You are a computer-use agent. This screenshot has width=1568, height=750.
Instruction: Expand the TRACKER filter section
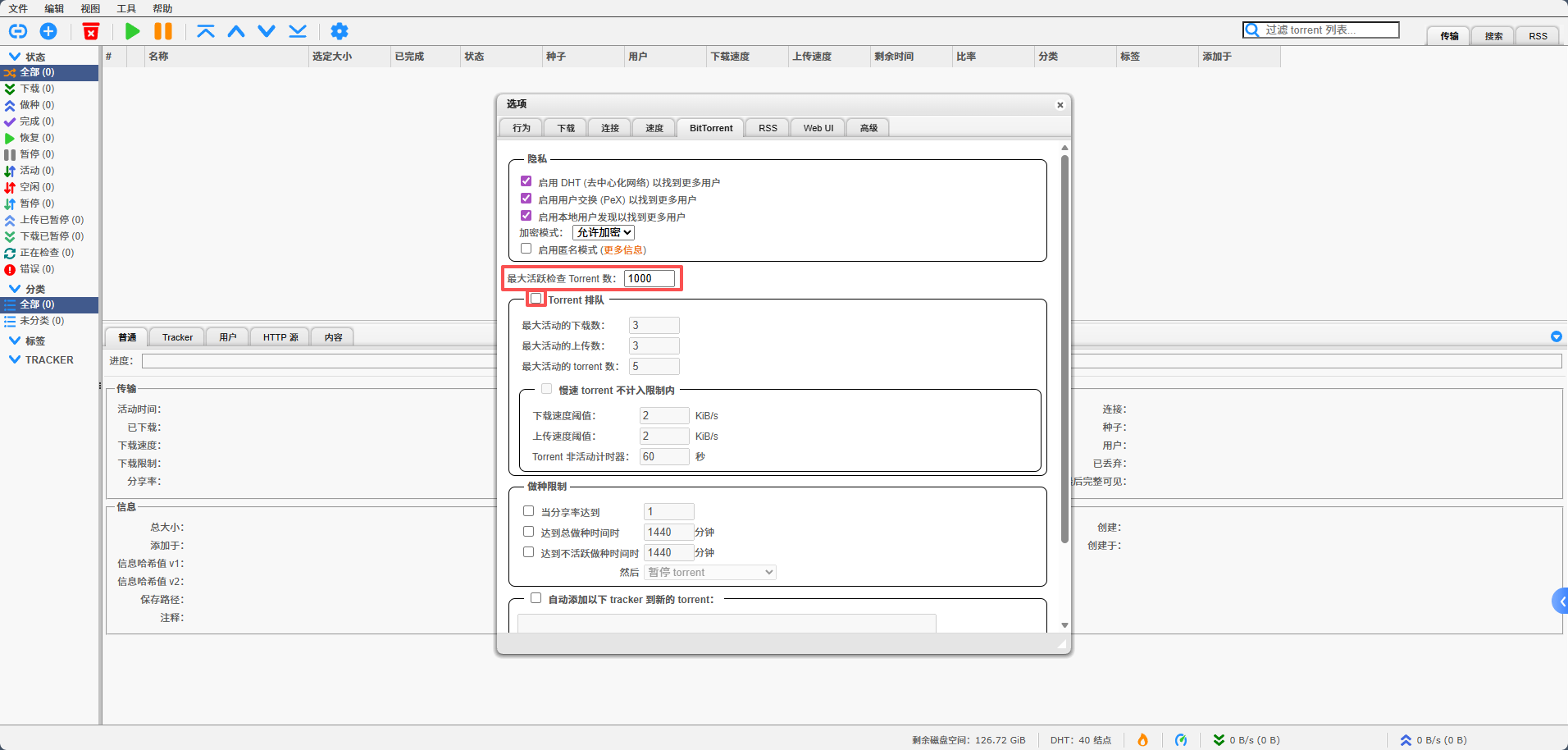[x=15, y=359]
